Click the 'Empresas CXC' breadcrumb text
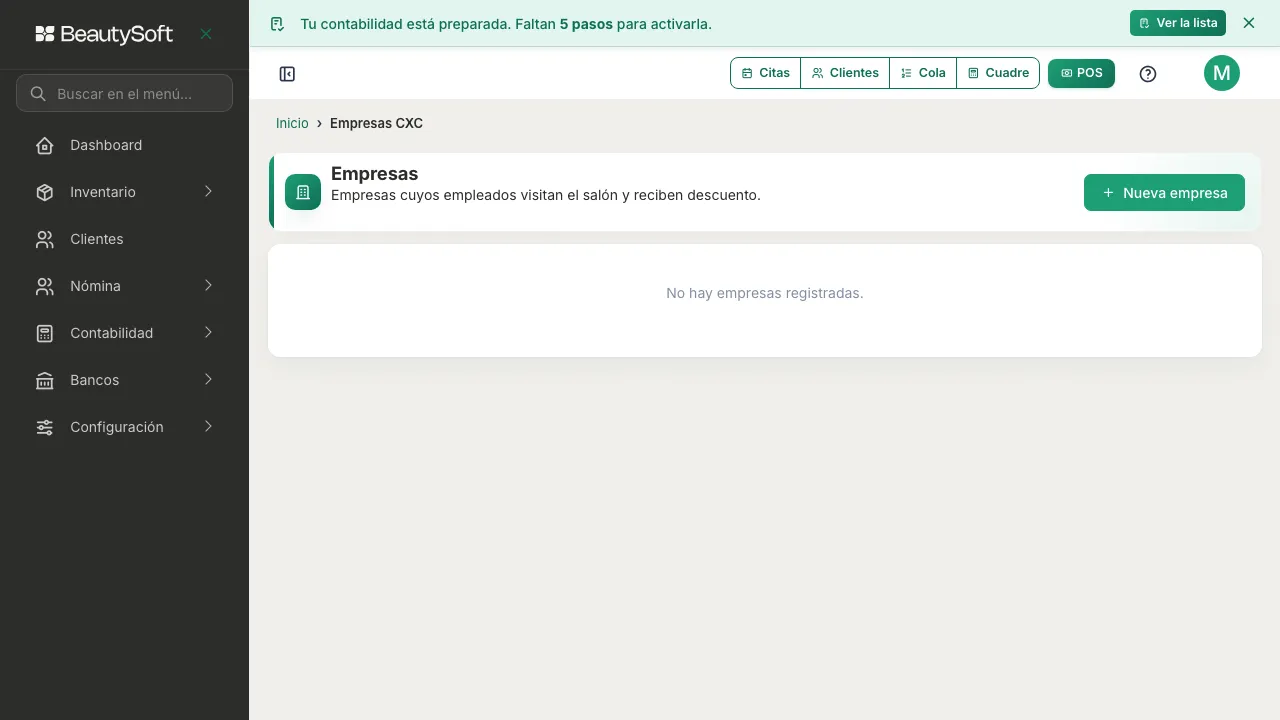The image size is (1280, 720). (376, 123)
